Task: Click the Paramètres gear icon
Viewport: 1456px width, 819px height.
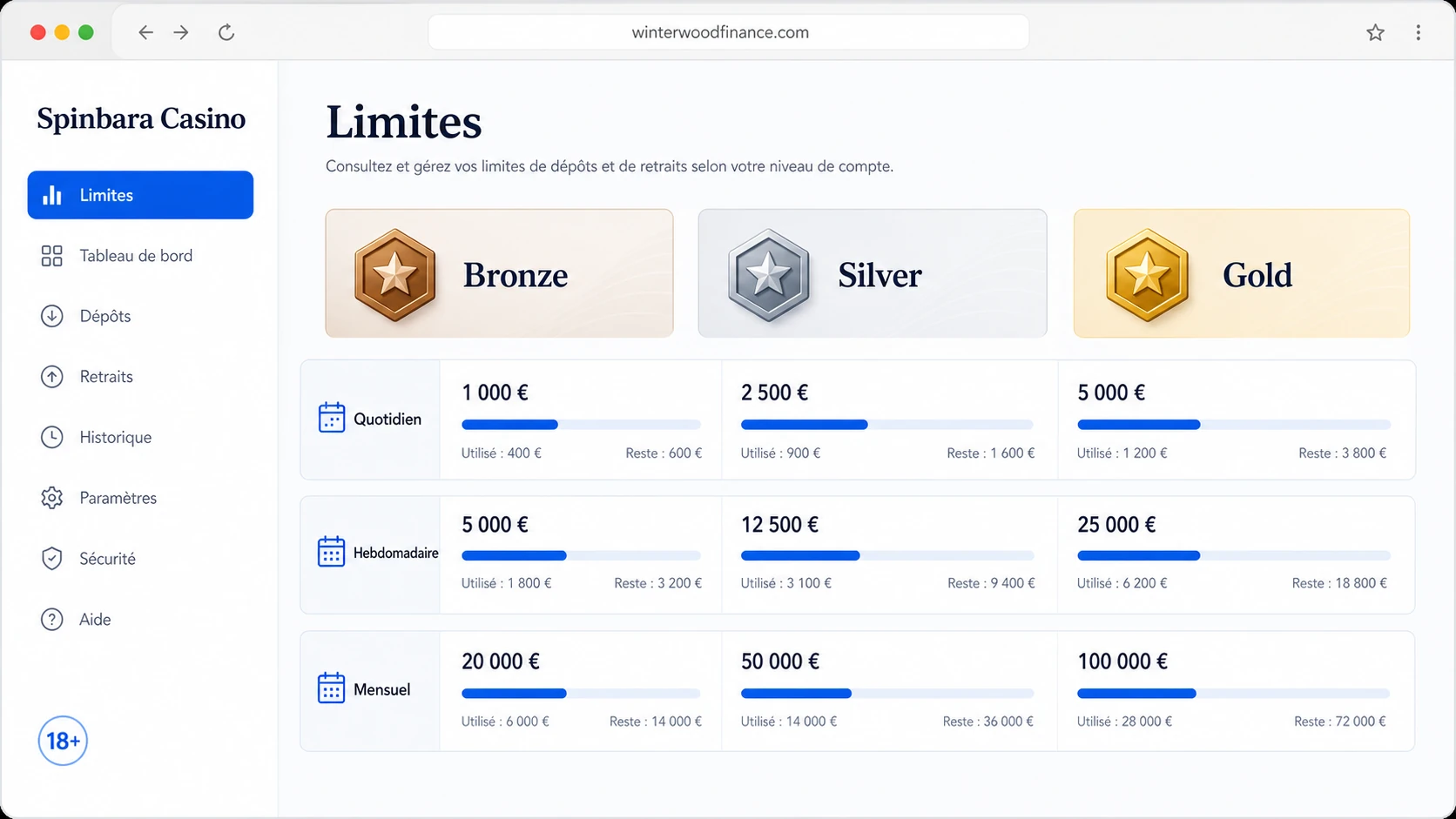Action: coord(52,498)
